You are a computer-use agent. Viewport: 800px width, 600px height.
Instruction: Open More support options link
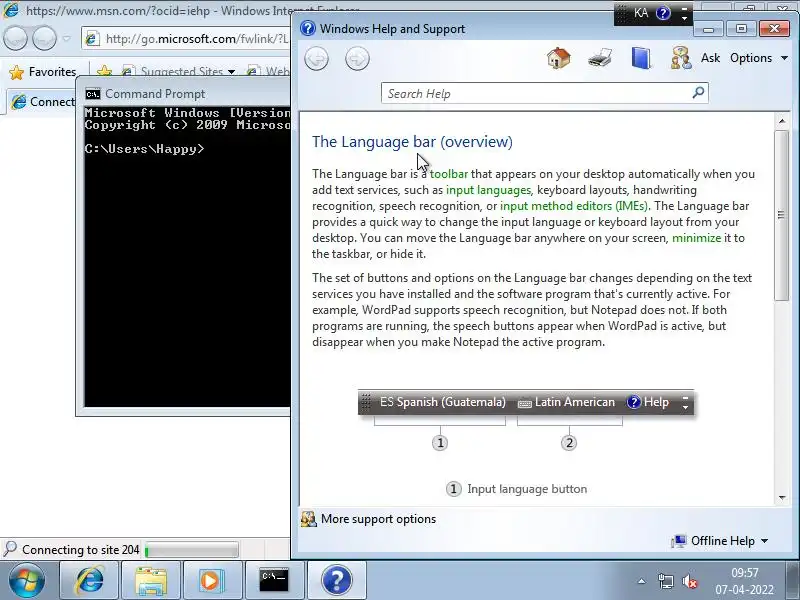tap(378, 519)
